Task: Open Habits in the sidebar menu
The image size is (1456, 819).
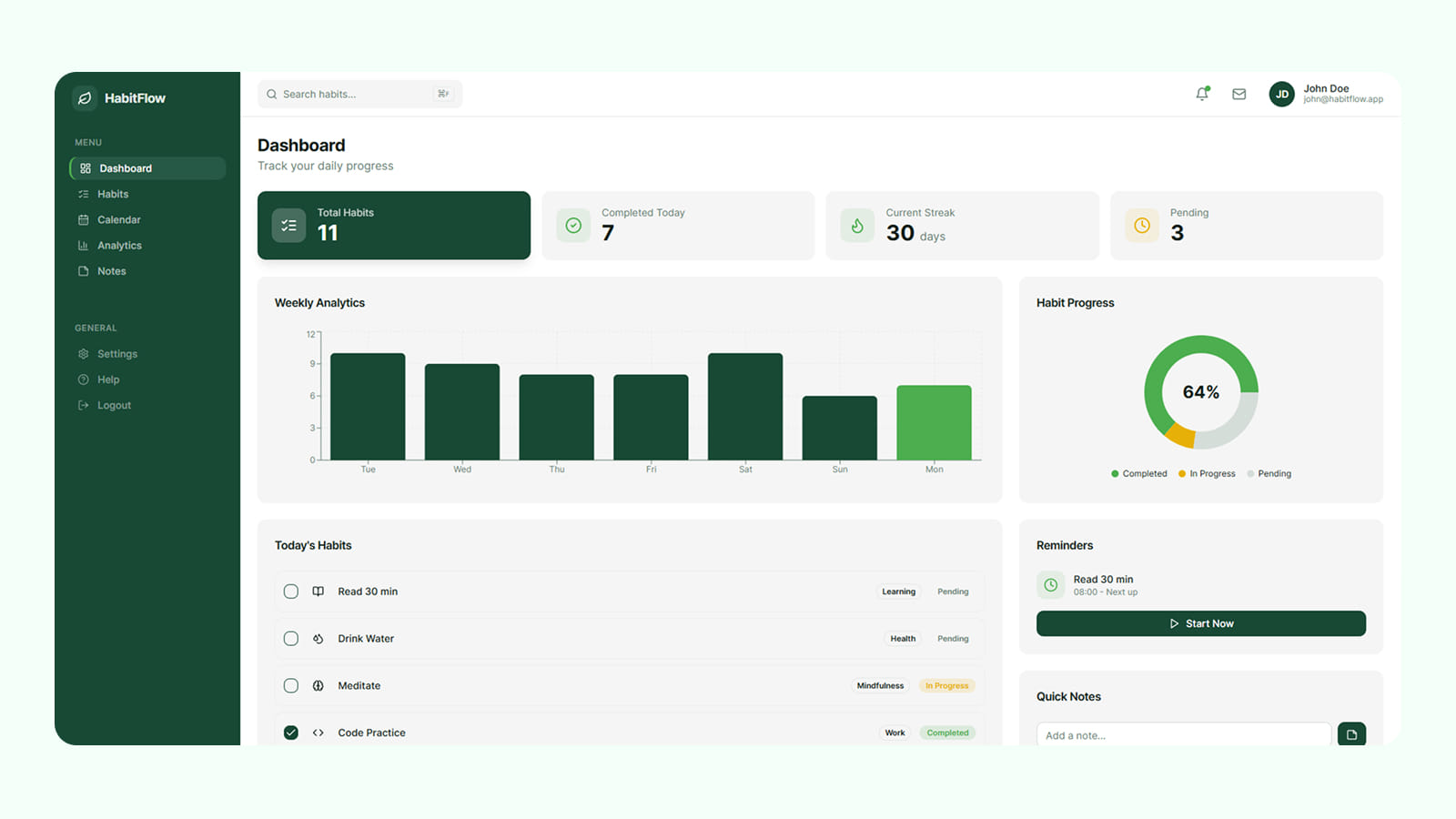Action: pyautogui.click(x=113, y=194)
